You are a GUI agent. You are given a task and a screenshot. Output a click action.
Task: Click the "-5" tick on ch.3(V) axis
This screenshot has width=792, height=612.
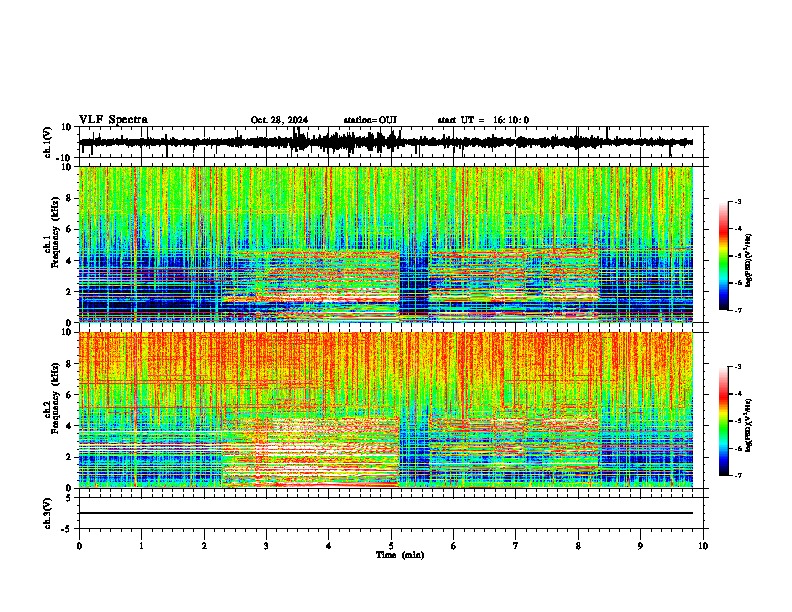(x=67, y=529)
